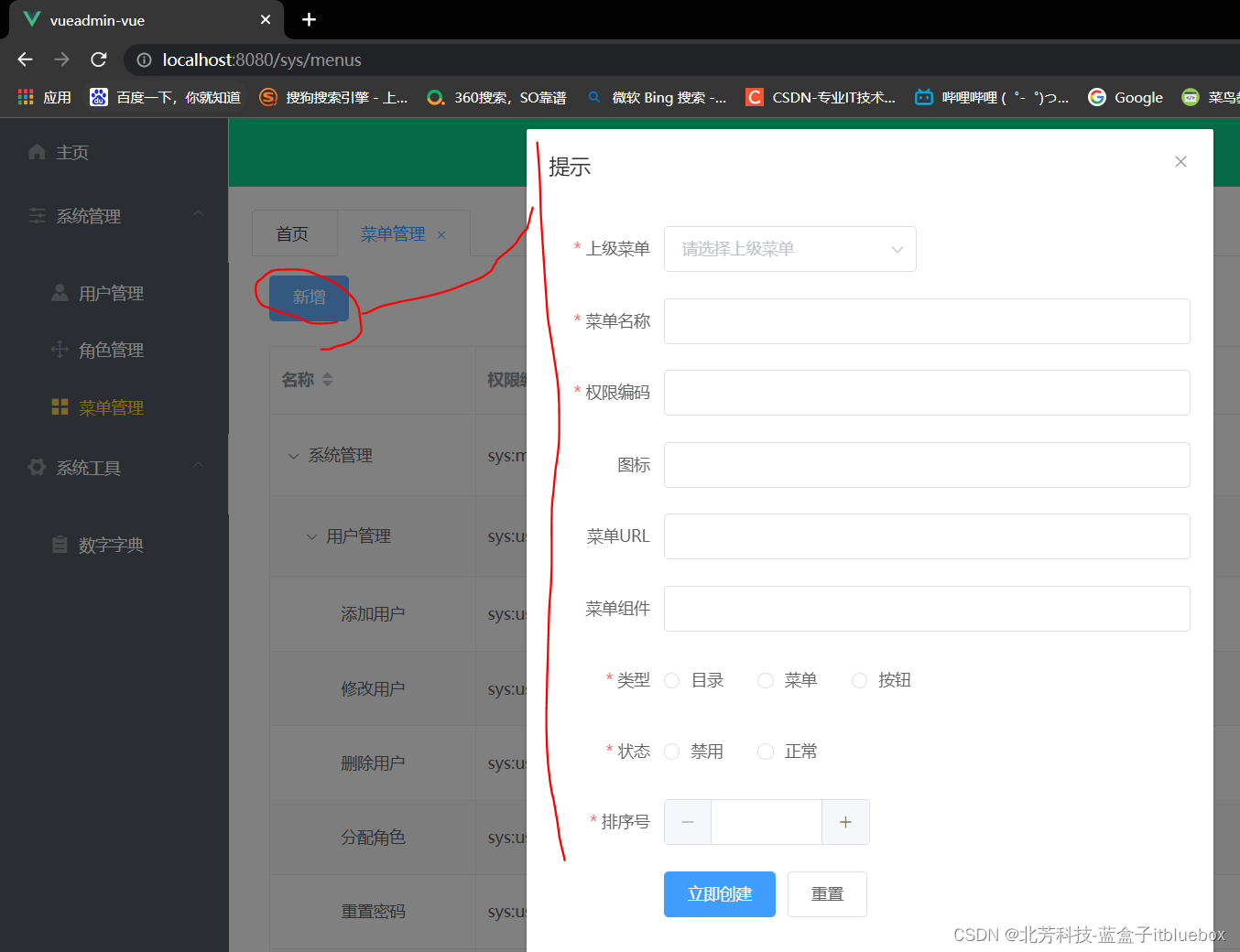Image resolution: width=1240 pixels, height=952 pixels.
Task: Sort the table by 名称 column arrows
Action: pos(328,380)
